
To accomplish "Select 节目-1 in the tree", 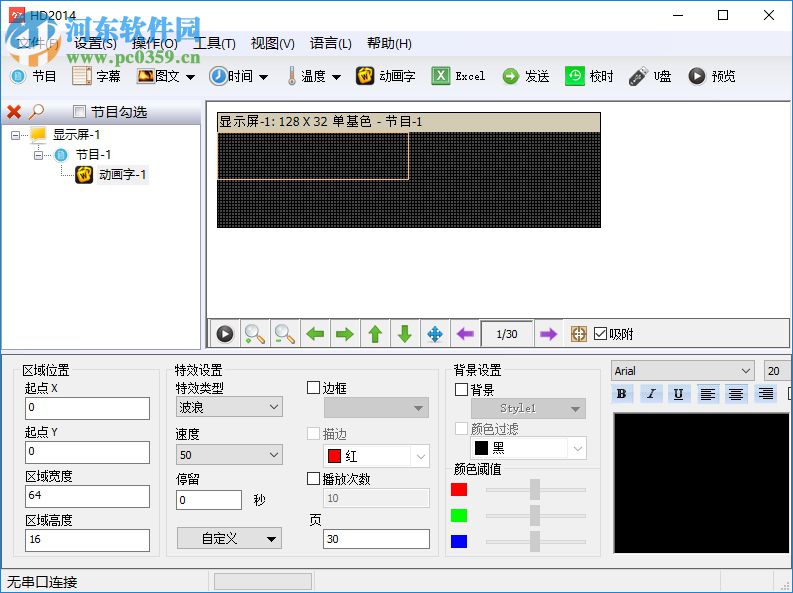I will coord(93,155).
